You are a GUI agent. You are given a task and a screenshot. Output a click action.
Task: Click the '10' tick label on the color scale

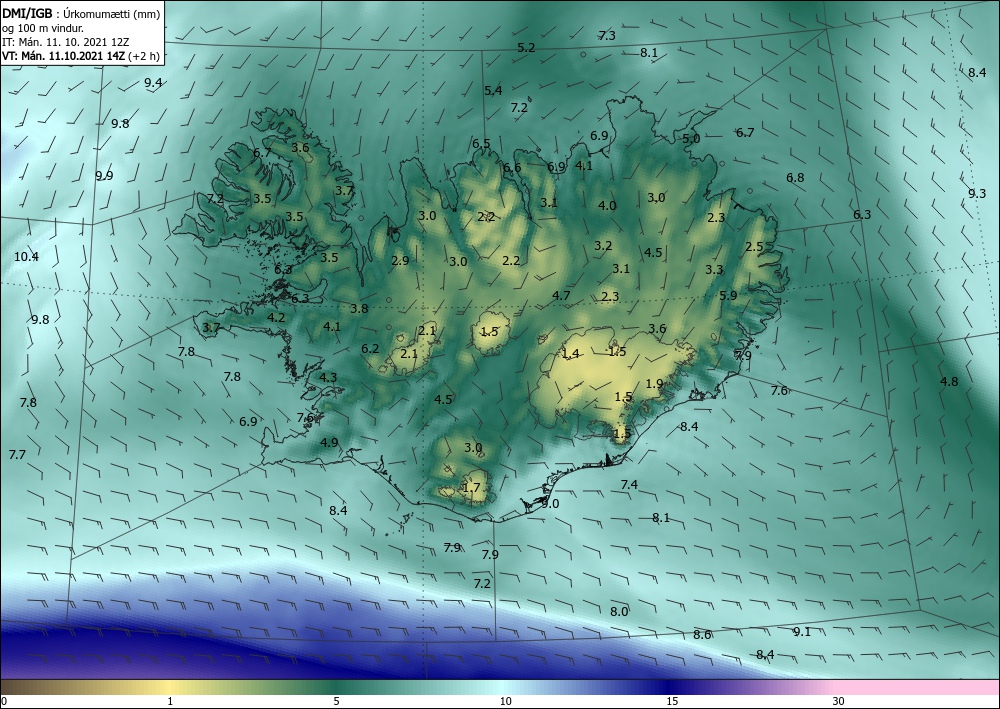pos(506,701)
